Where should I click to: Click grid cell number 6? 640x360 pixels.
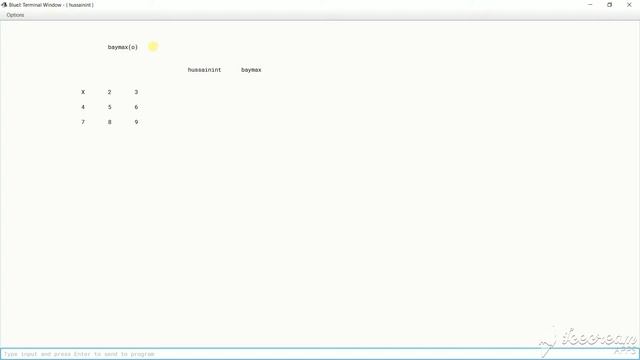(x=136, y=107)
